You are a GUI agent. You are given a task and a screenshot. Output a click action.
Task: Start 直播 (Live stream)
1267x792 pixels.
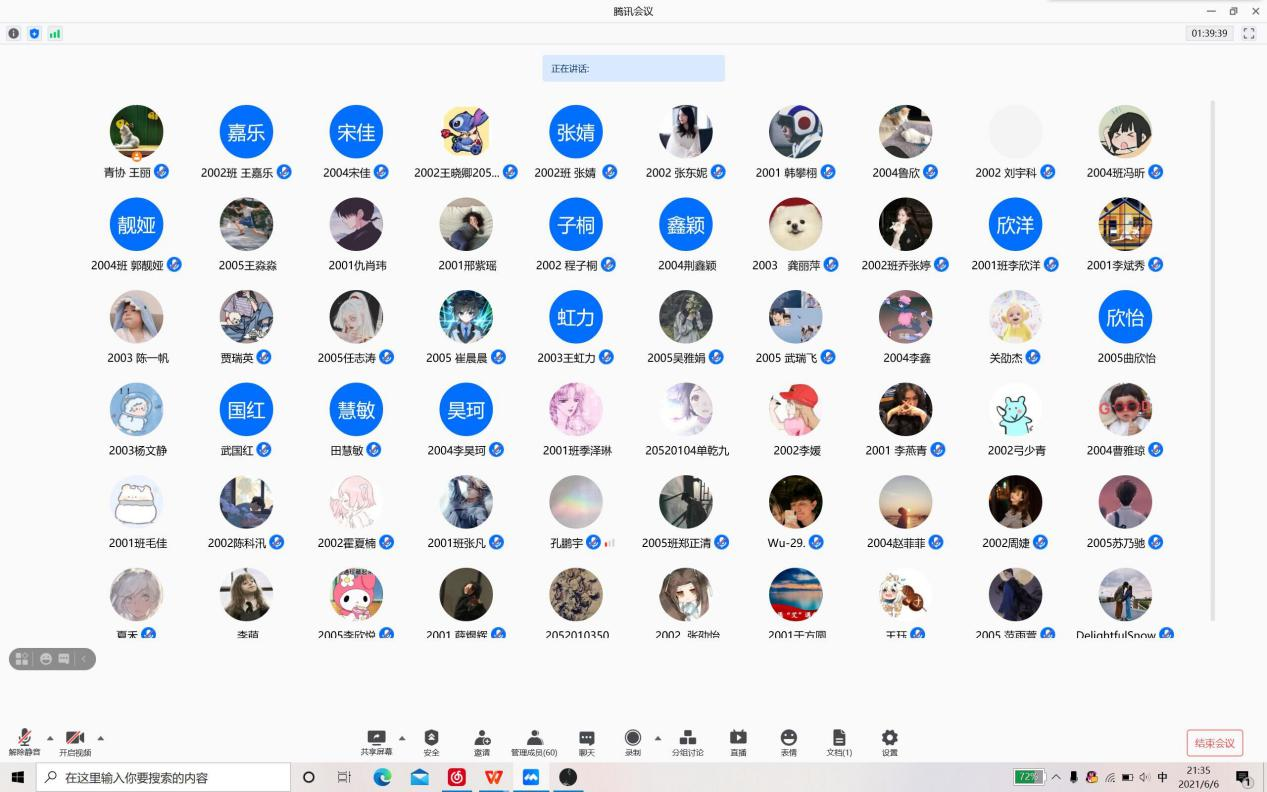738,742
